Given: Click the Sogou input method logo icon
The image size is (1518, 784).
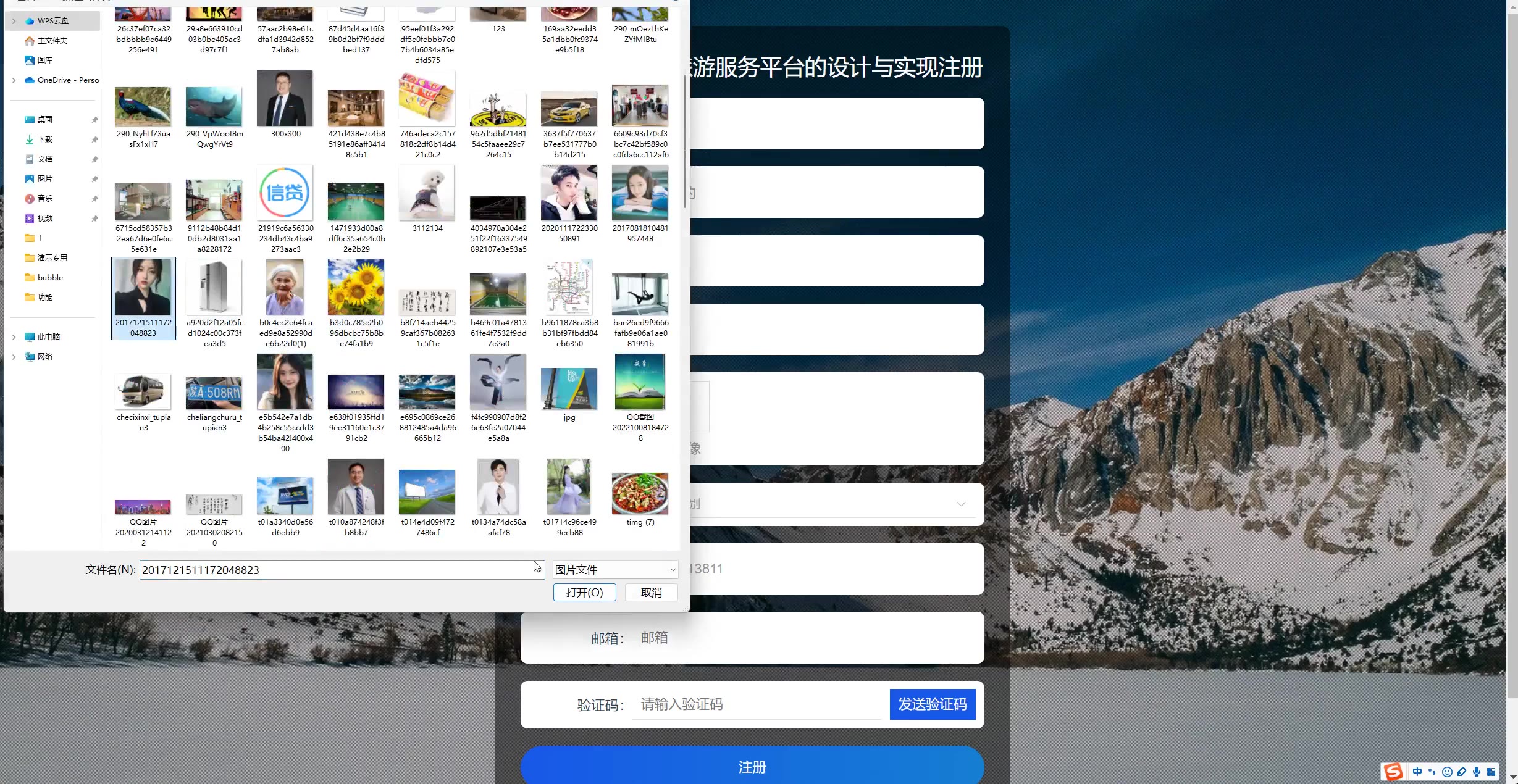Looking at the screenshot, I should pos(1393,772).
